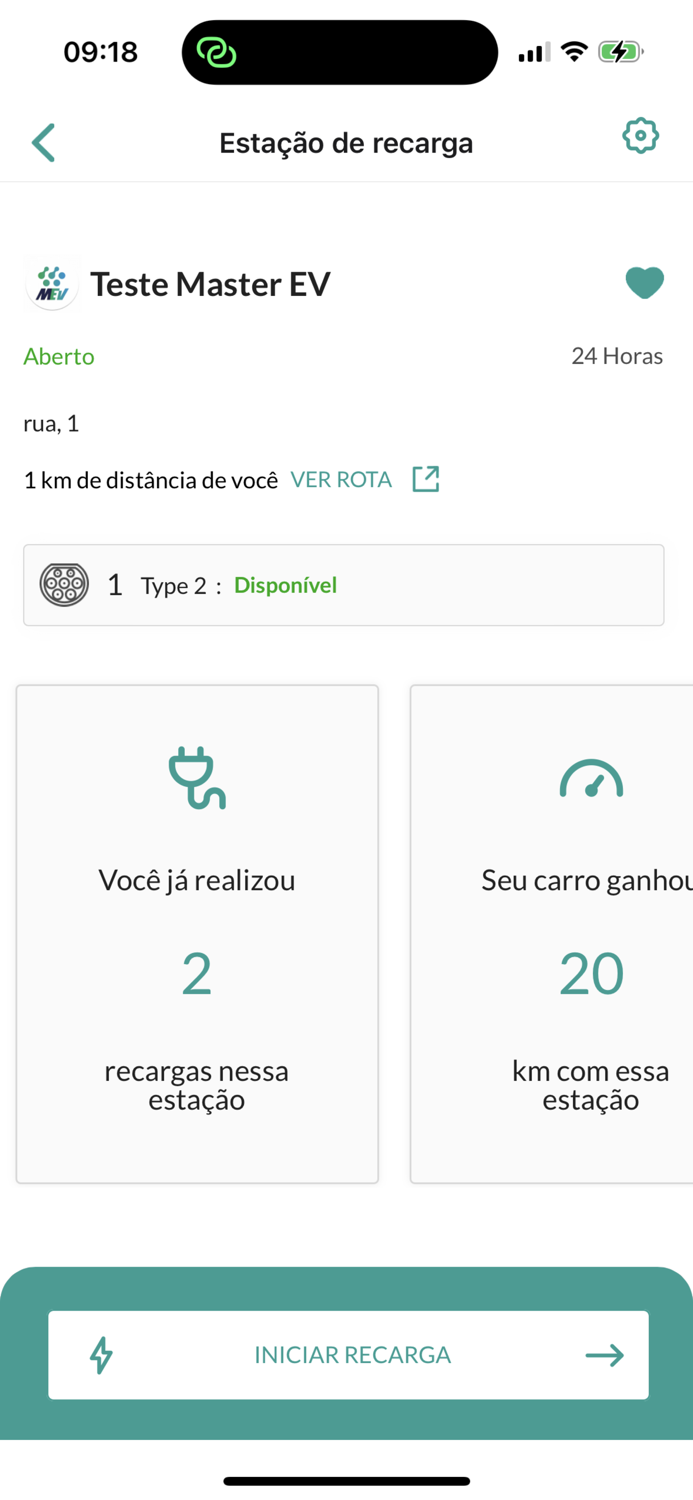The height and width of the screenshot is (1500, 693).
Task: Tap the Disponível availability indicator
Action: tap(285, 584)
